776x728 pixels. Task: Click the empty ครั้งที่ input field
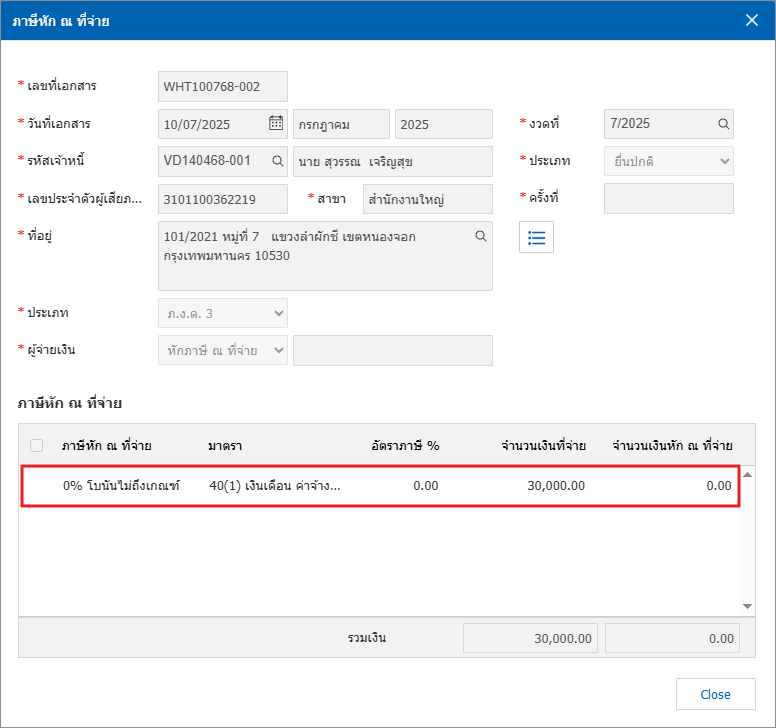point(668,199)
